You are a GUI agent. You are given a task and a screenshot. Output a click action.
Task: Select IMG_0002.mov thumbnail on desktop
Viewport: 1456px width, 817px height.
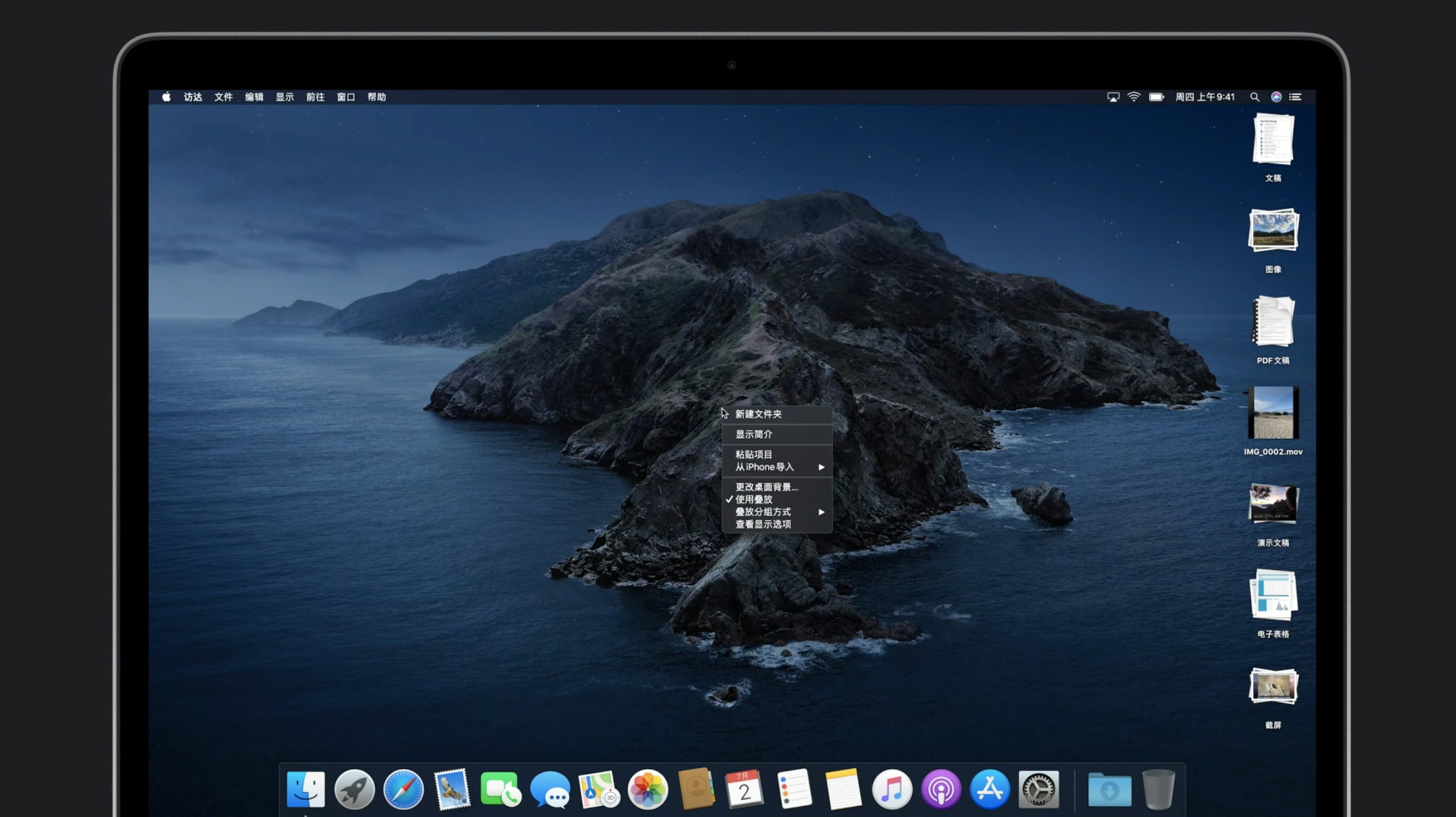pyautogui.click(x=1273, y=413)
